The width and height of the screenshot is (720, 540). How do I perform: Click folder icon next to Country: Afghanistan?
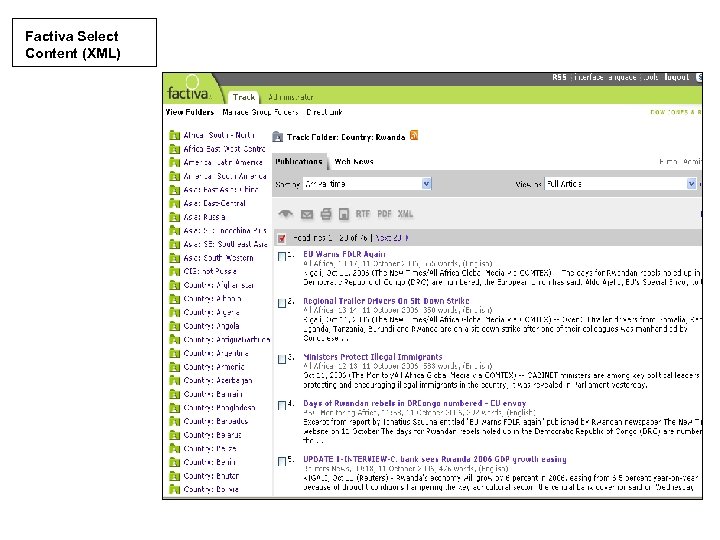[x=174, y=285]
